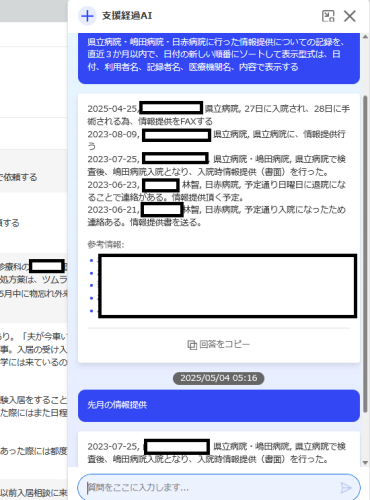Click the 2025/05/04 05:16 timestamp label
Viewport: 370px width, 500px height.
(x=219, y=378)
